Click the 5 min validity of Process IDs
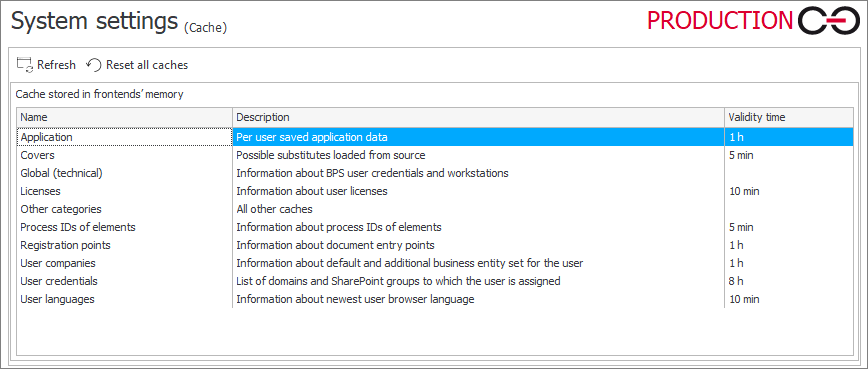868x369 pixels. coord(741,227)
